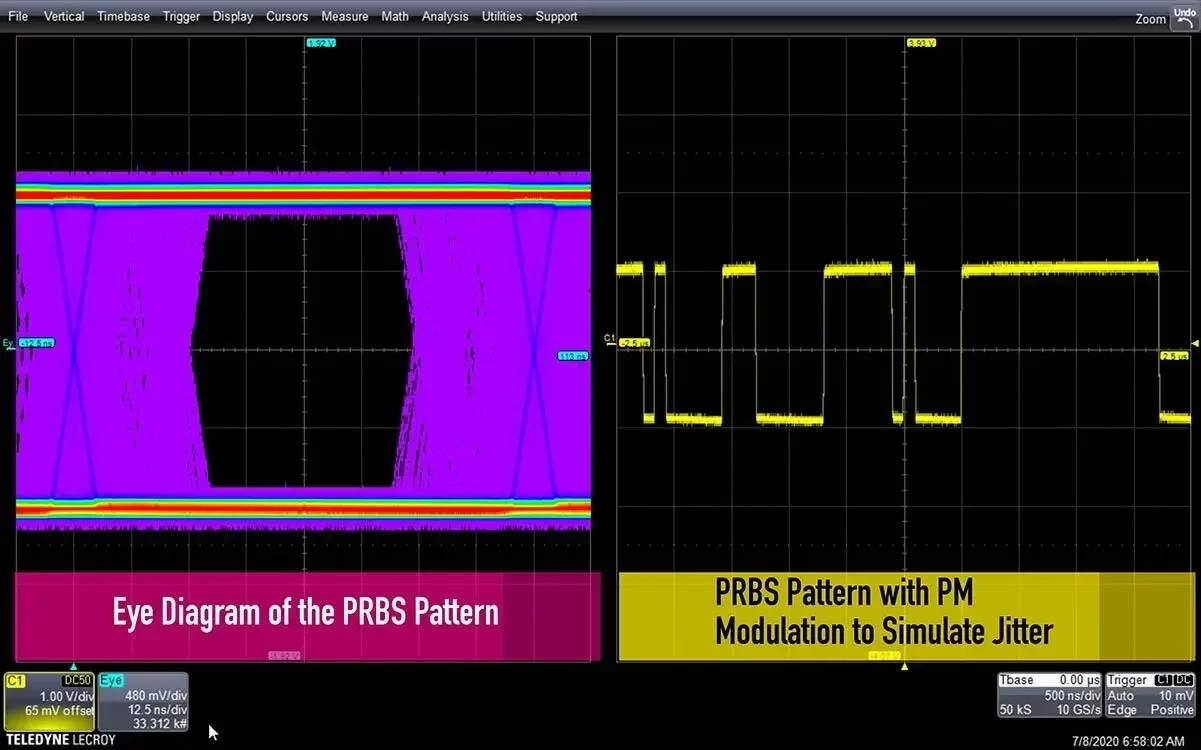The height and width of the screenshot is (750, 1201).
Task: Expand the Display menu
Action: click(x=233, y=16)
